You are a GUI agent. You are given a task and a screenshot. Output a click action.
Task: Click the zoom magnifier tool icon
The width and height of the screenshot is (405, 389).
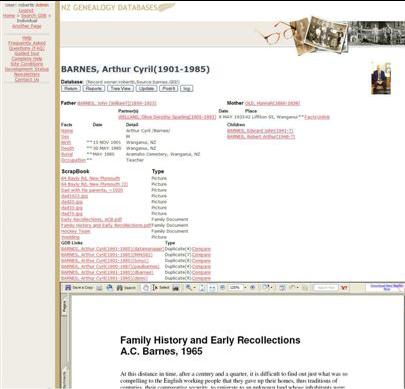click(189, 288)
